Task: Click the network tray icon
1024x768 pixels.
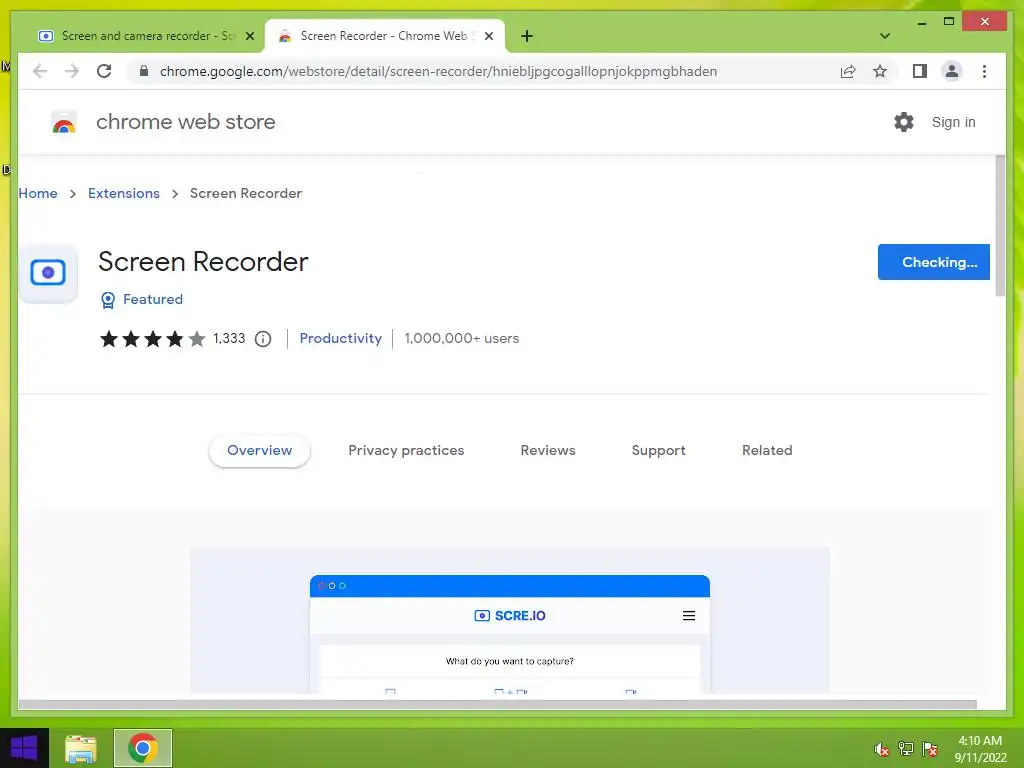Action: (x=906, y=749)
